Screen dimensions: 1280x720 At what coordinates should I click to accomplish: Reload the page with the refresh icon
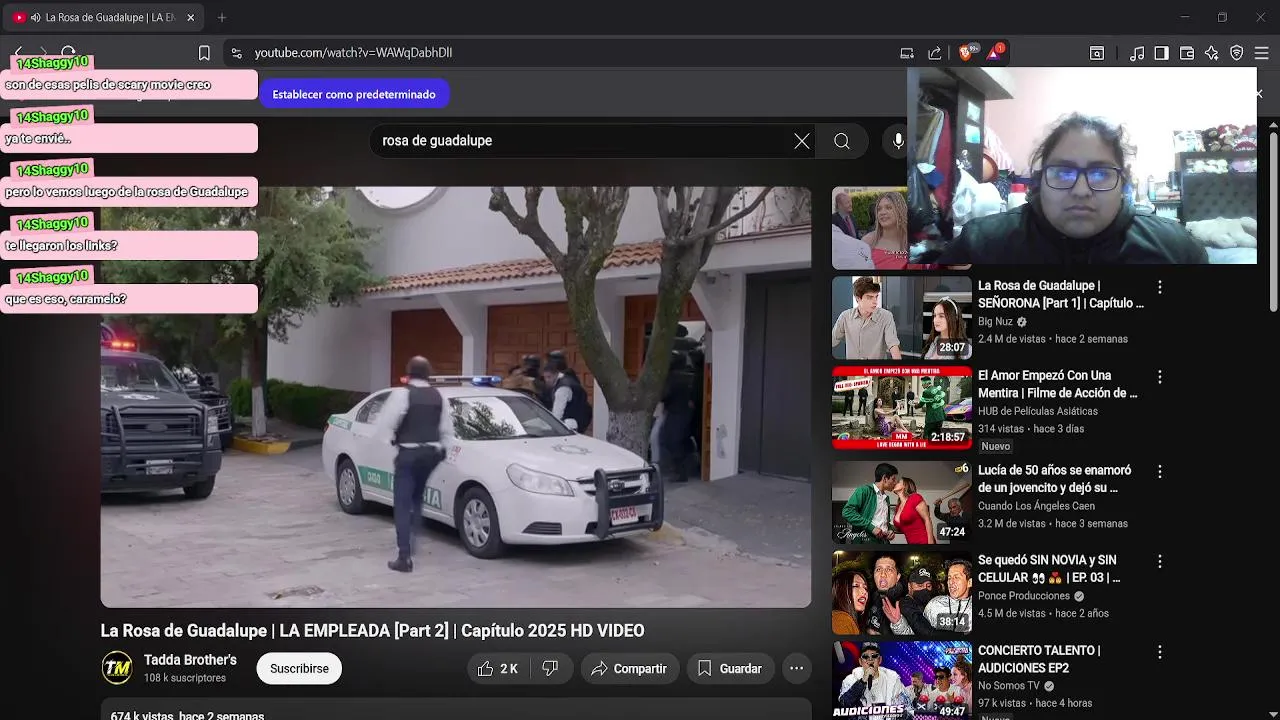pyautogui.click(x=68, y=52)
